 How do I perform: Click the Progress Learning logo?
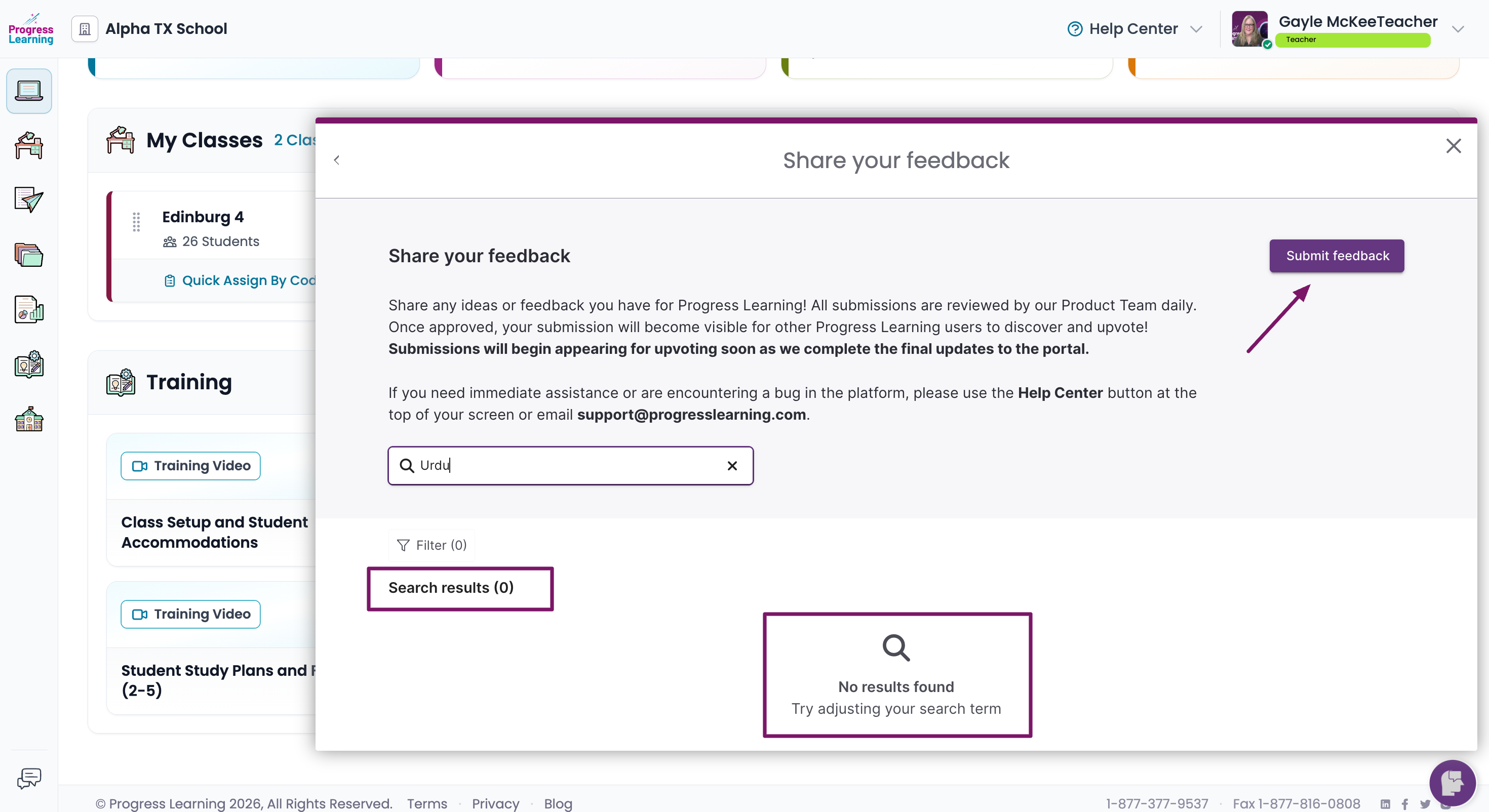tap(30, 29)
